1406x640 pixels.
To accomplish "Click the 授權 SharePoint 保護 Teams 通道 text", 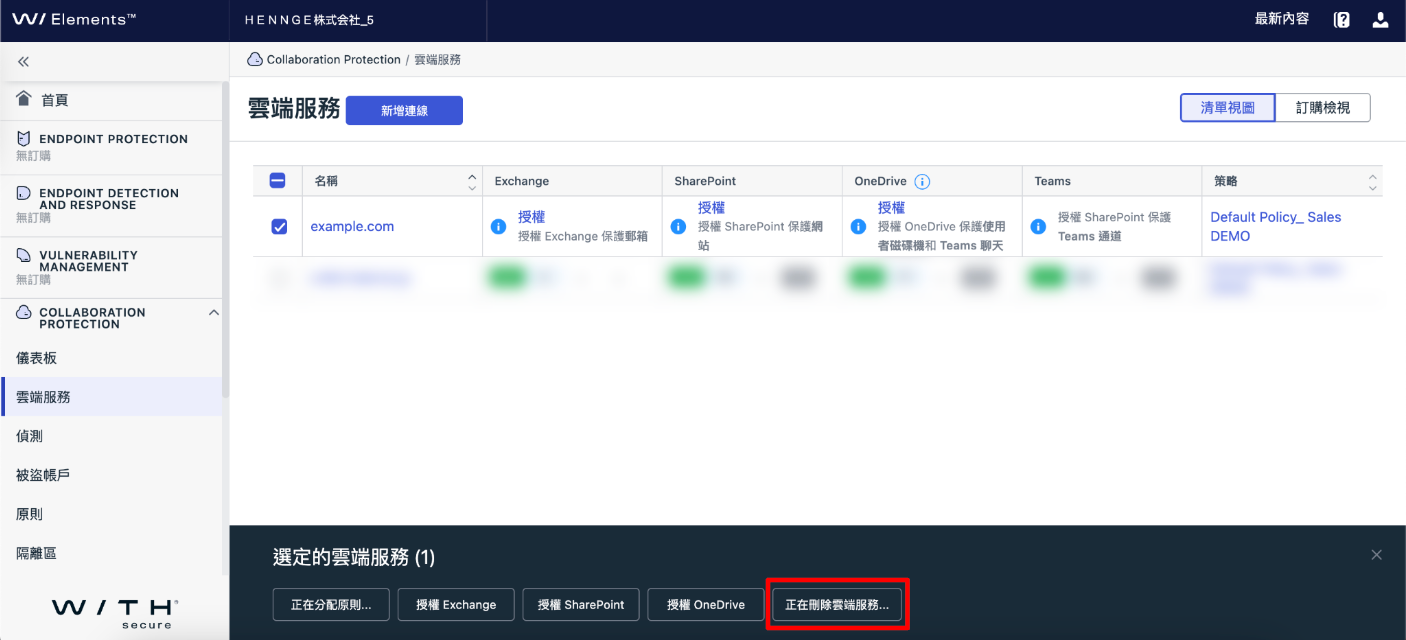I will point(1114,227).
